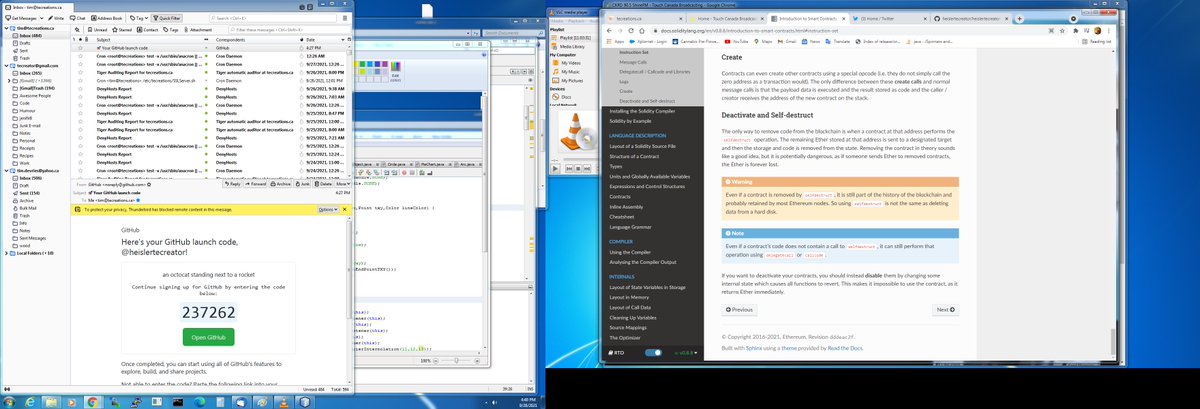Toggle the Starred quick filter
The image size is (1200, 409).
click(123, 30)
